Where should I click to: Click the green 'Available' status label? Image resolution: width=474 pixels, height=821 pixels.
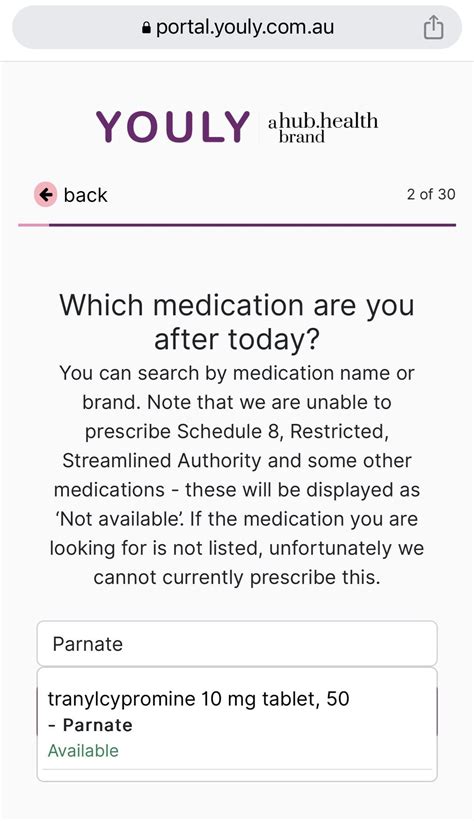(83, 750)
